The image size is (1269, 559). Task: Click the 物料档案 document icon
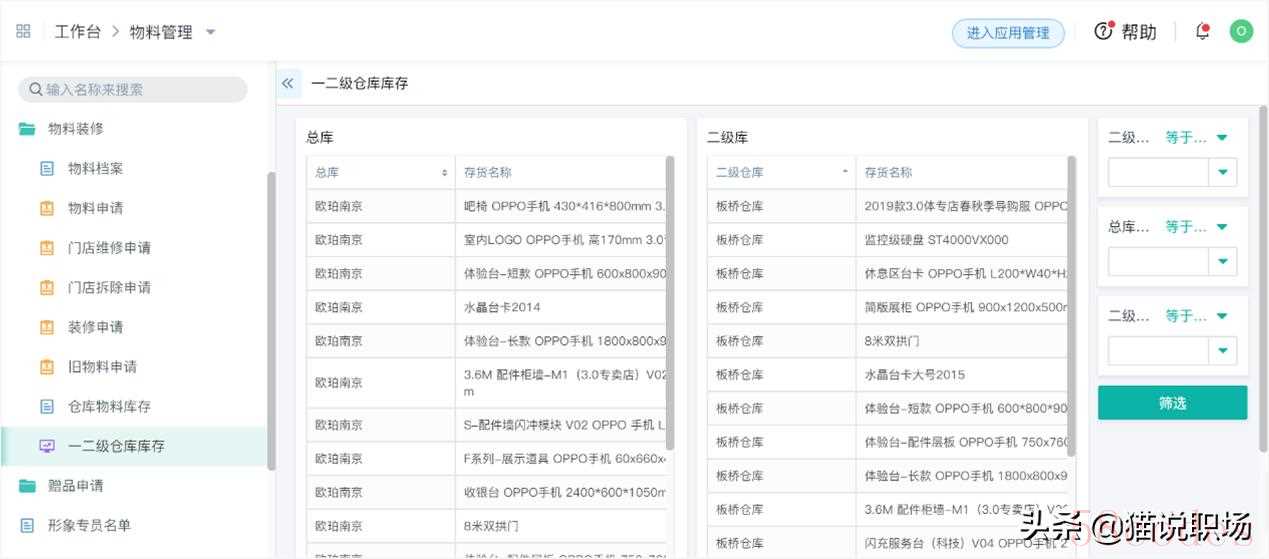[x=47, y=168]
